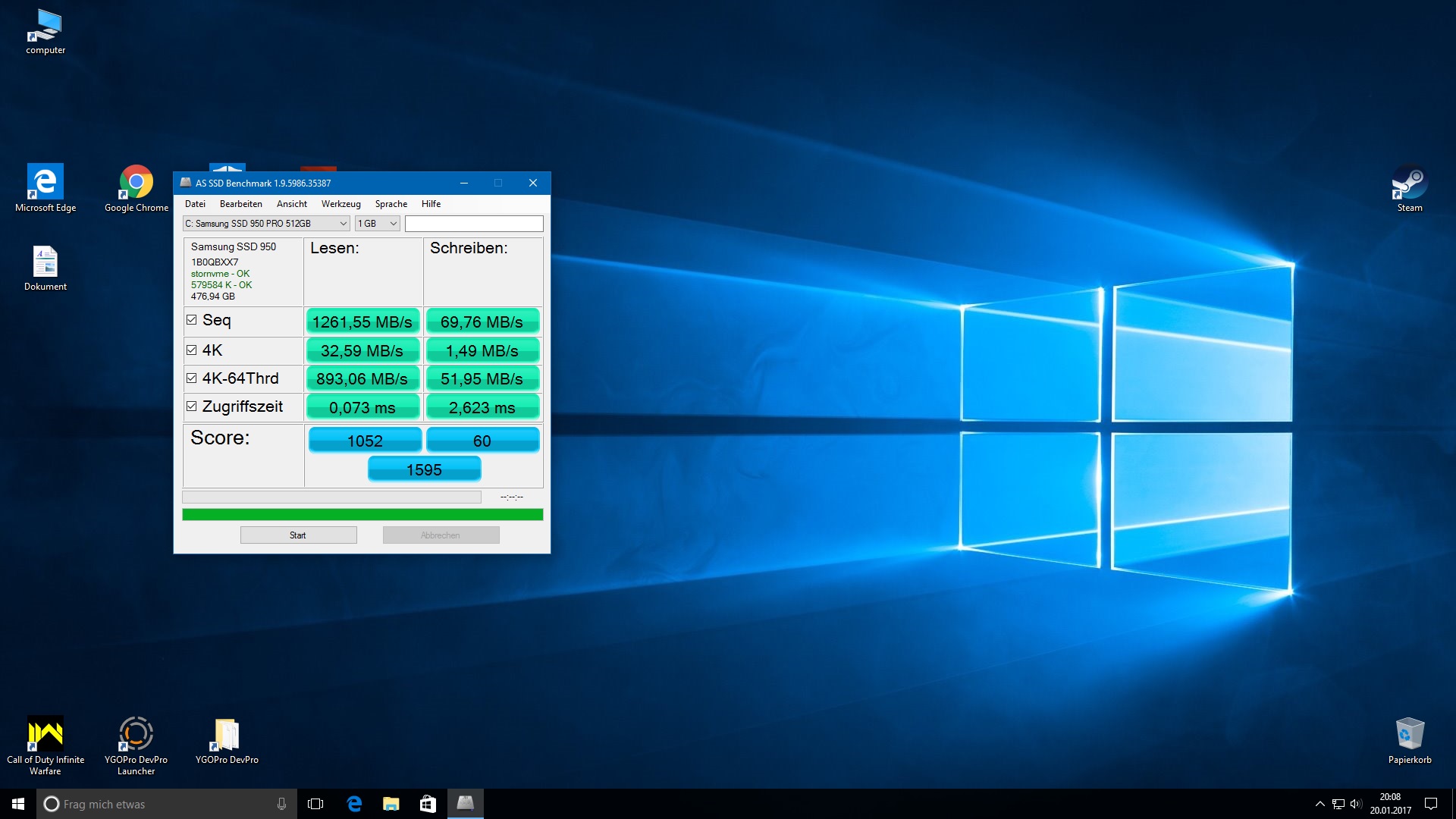This screenshot has width=1456, height=819.
Task: Open the Werkzeug menu
Action: tap(340, 204)
